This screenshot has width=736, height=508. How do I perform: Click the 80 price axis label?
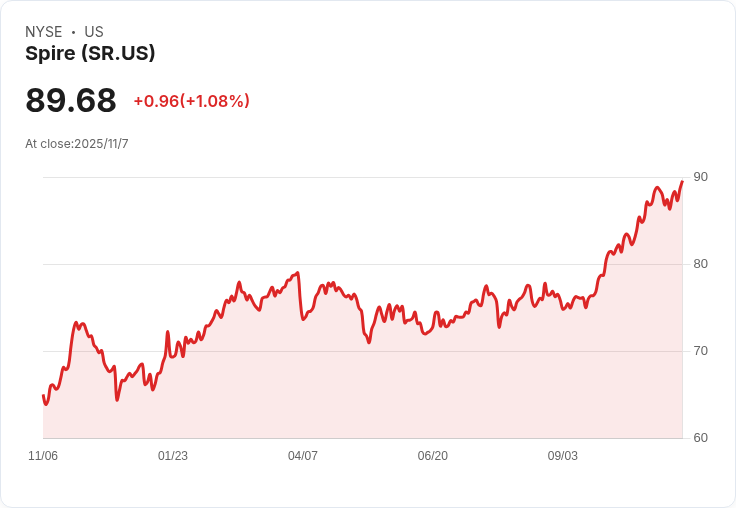coord(700,264)
